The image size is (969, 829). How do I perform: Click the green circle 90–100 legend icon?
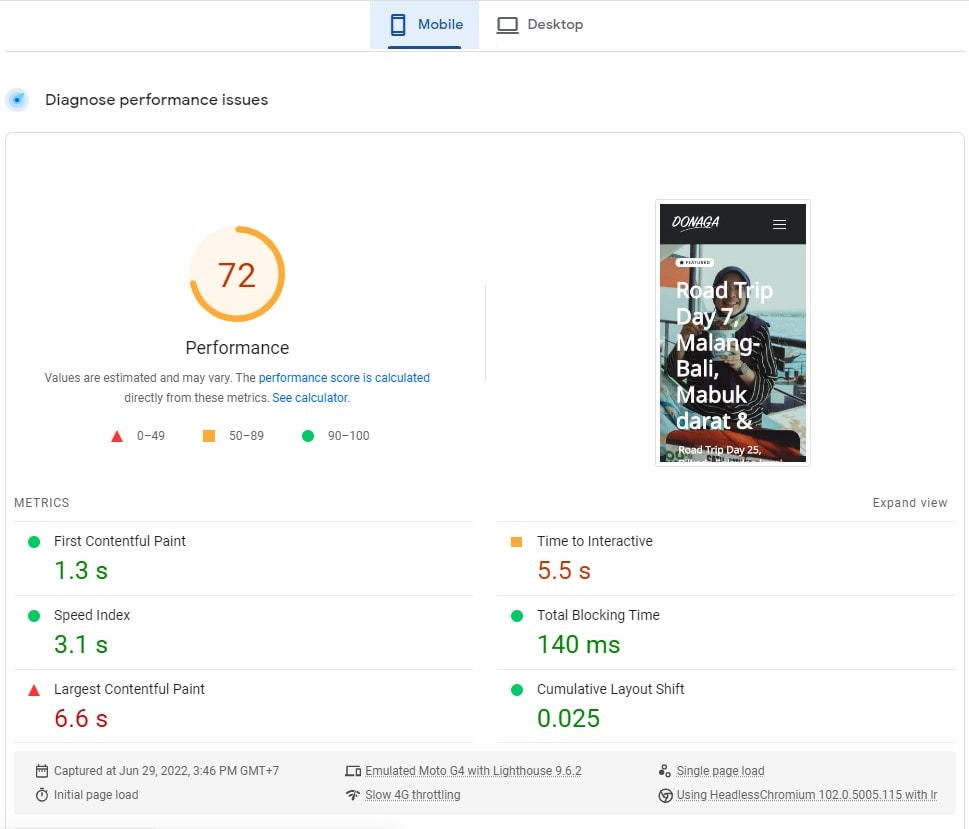pos(308,436)
